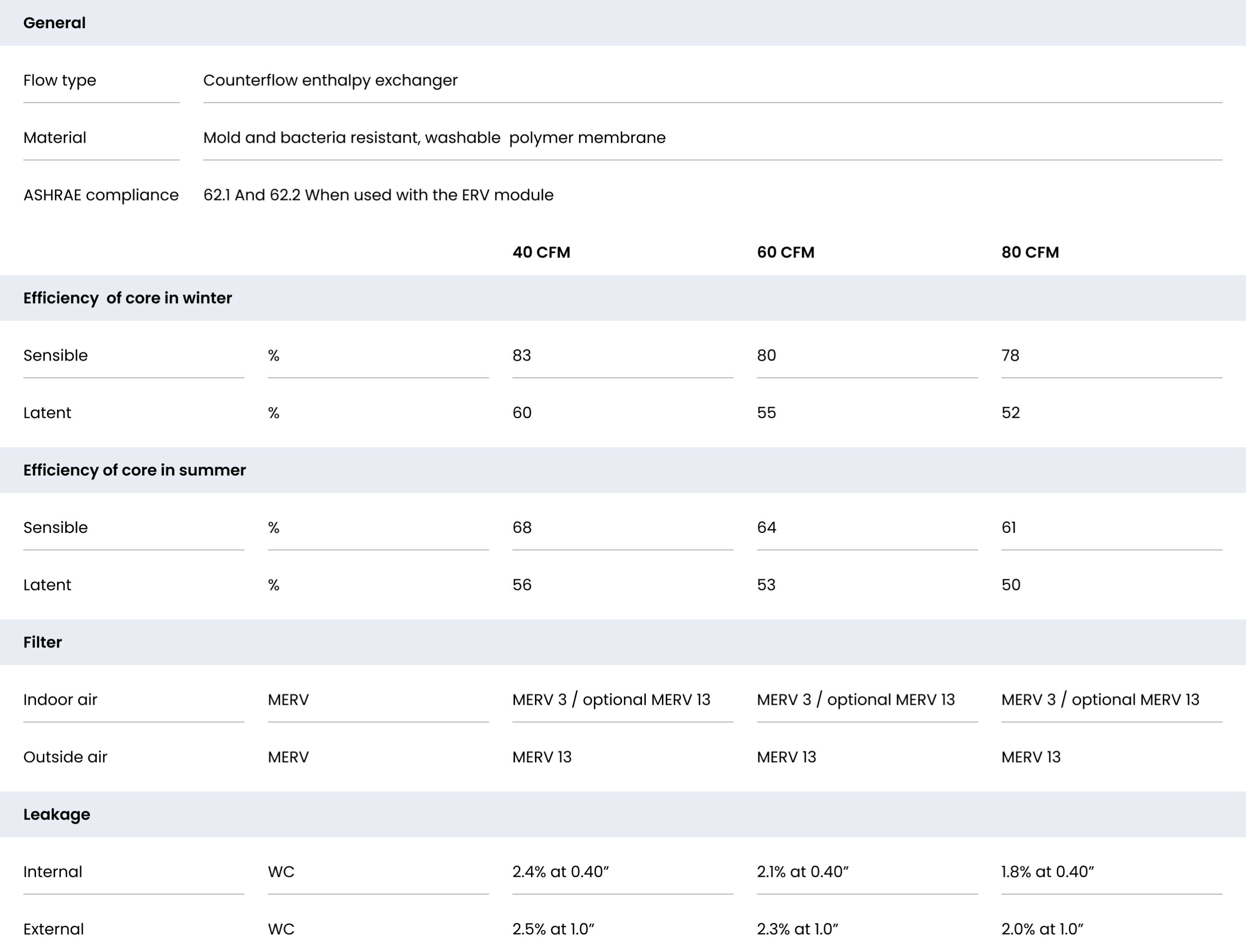Click winter Sensible value '80'
The height and width of the screenshot is (952, 1246).
[767, 355]
